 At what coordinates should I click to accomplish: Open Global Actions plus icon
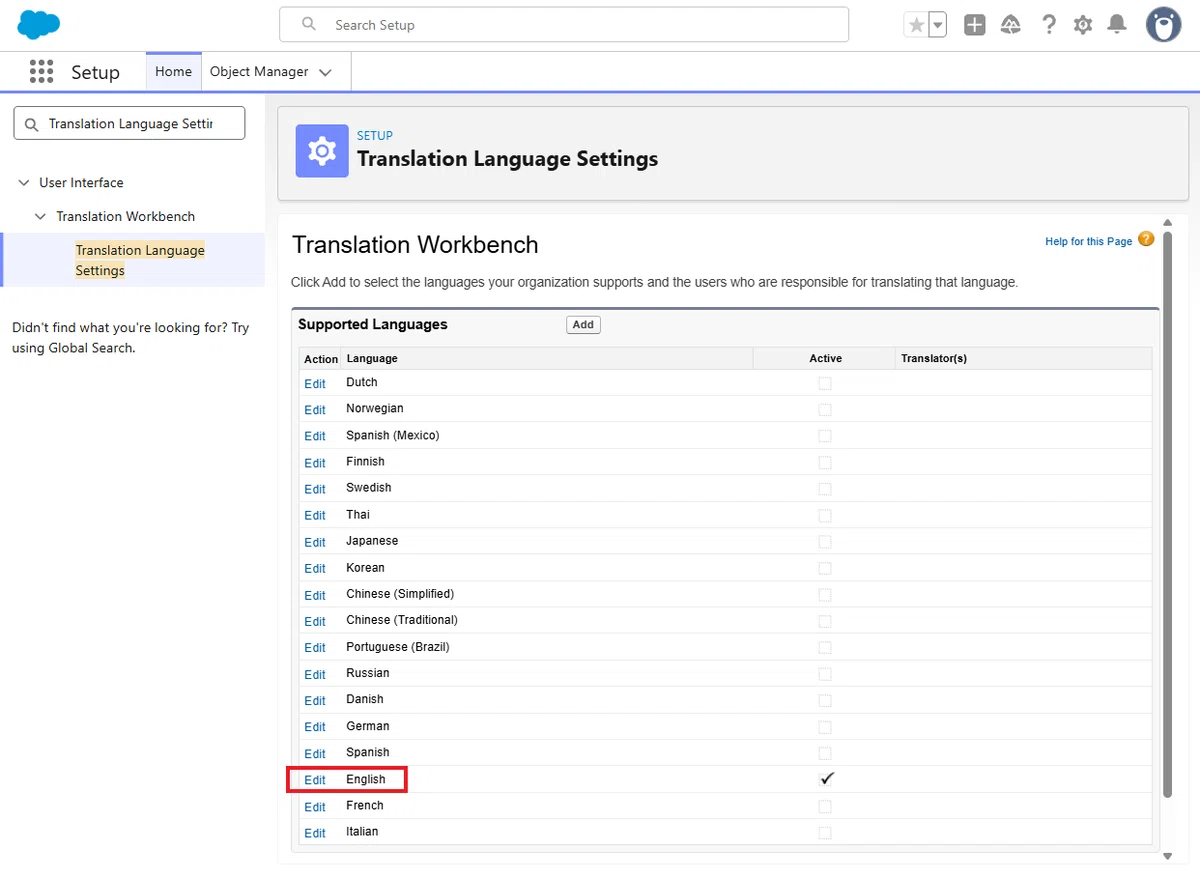click(x=975, y=25)
